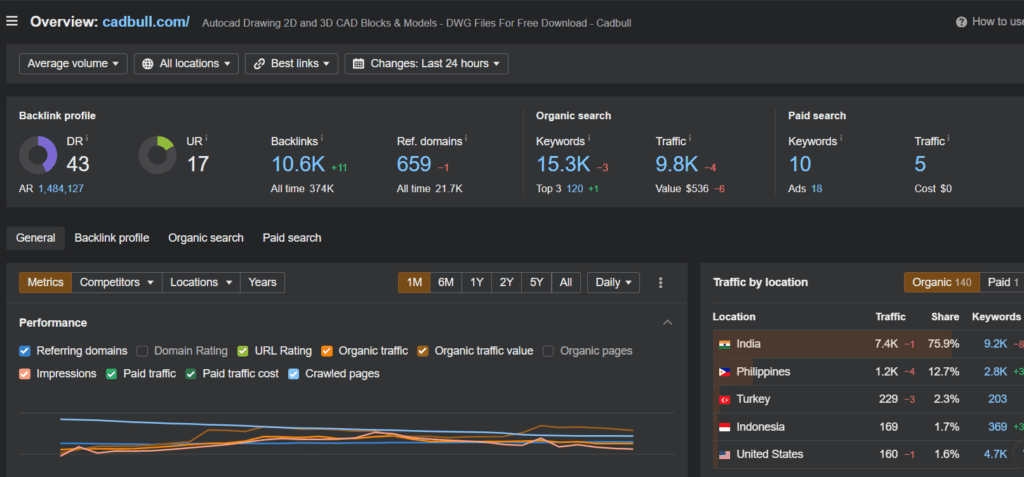
Task: Open paid Ads count 18
Action: 816,189
